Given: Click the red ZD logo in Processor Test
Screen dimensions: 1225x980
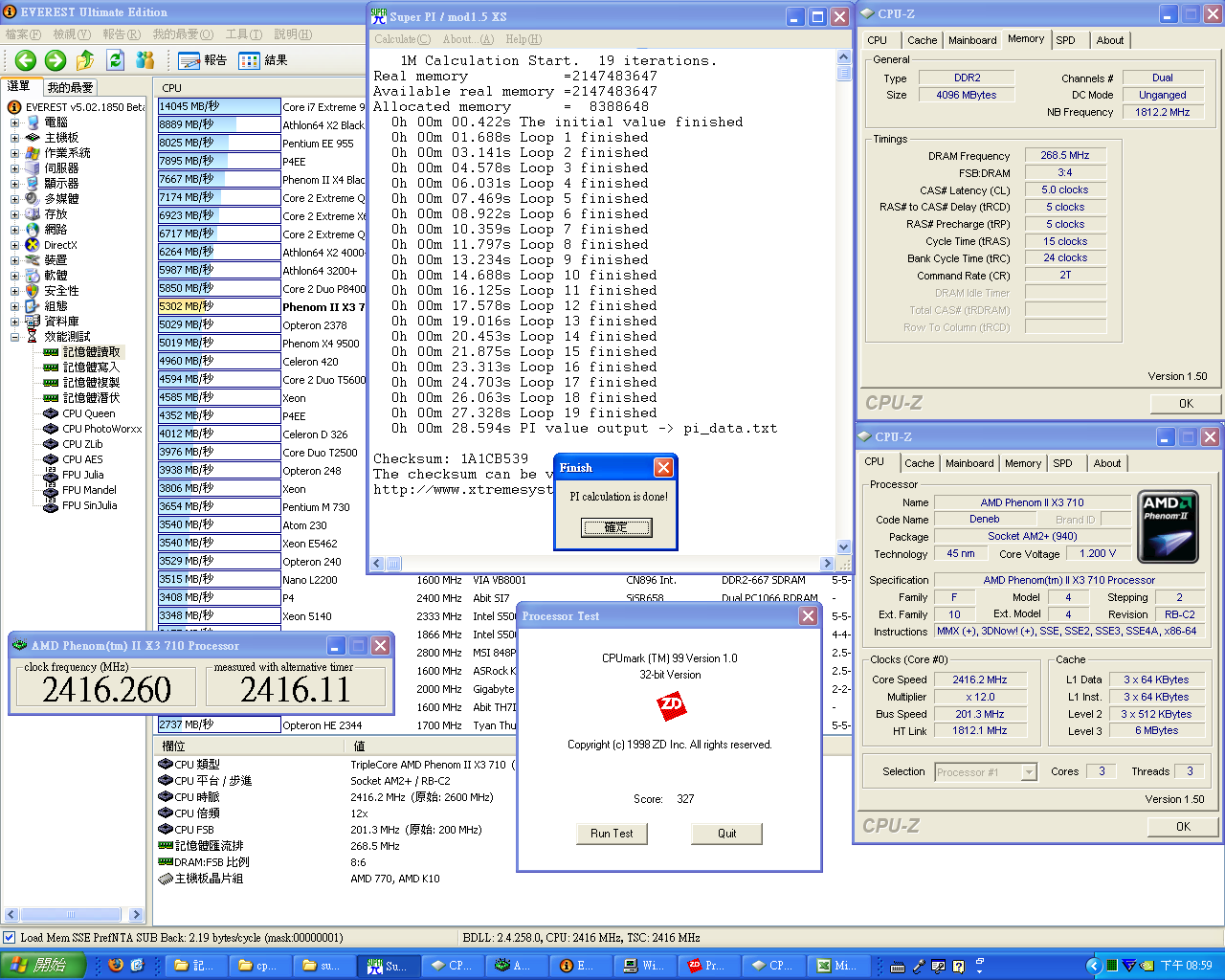Looking at the screenshot, I should 671,707.
